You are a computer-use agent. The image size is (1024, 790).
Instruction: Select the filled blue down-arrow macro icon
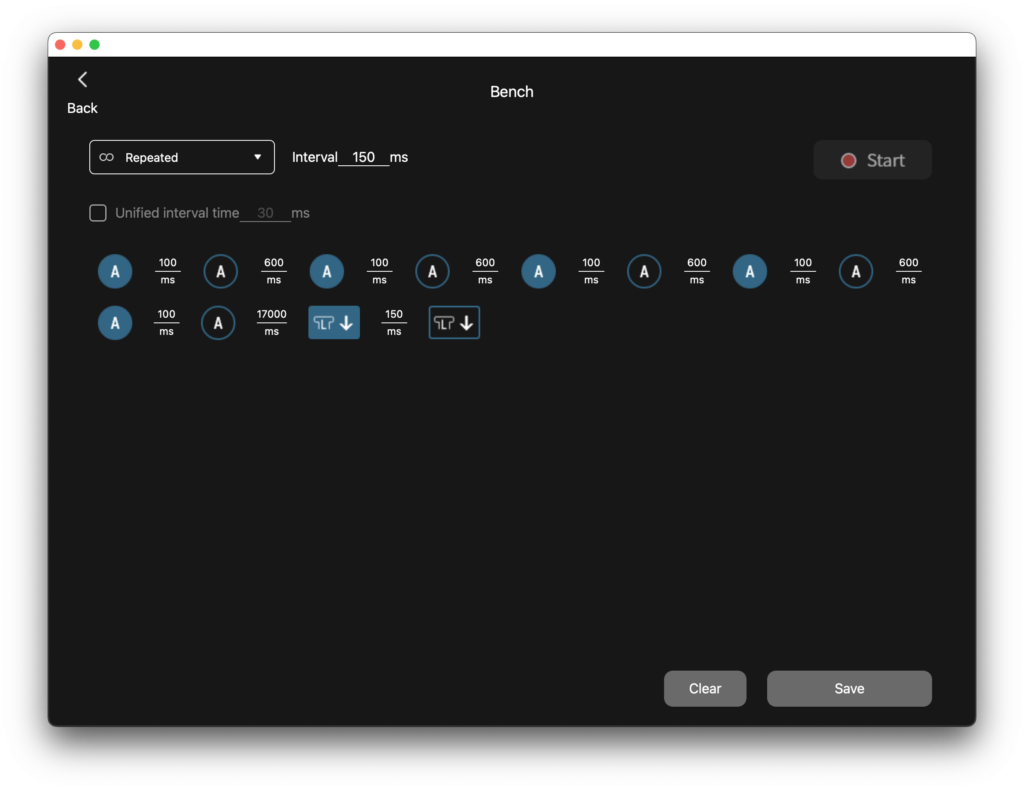pos(334,323)
